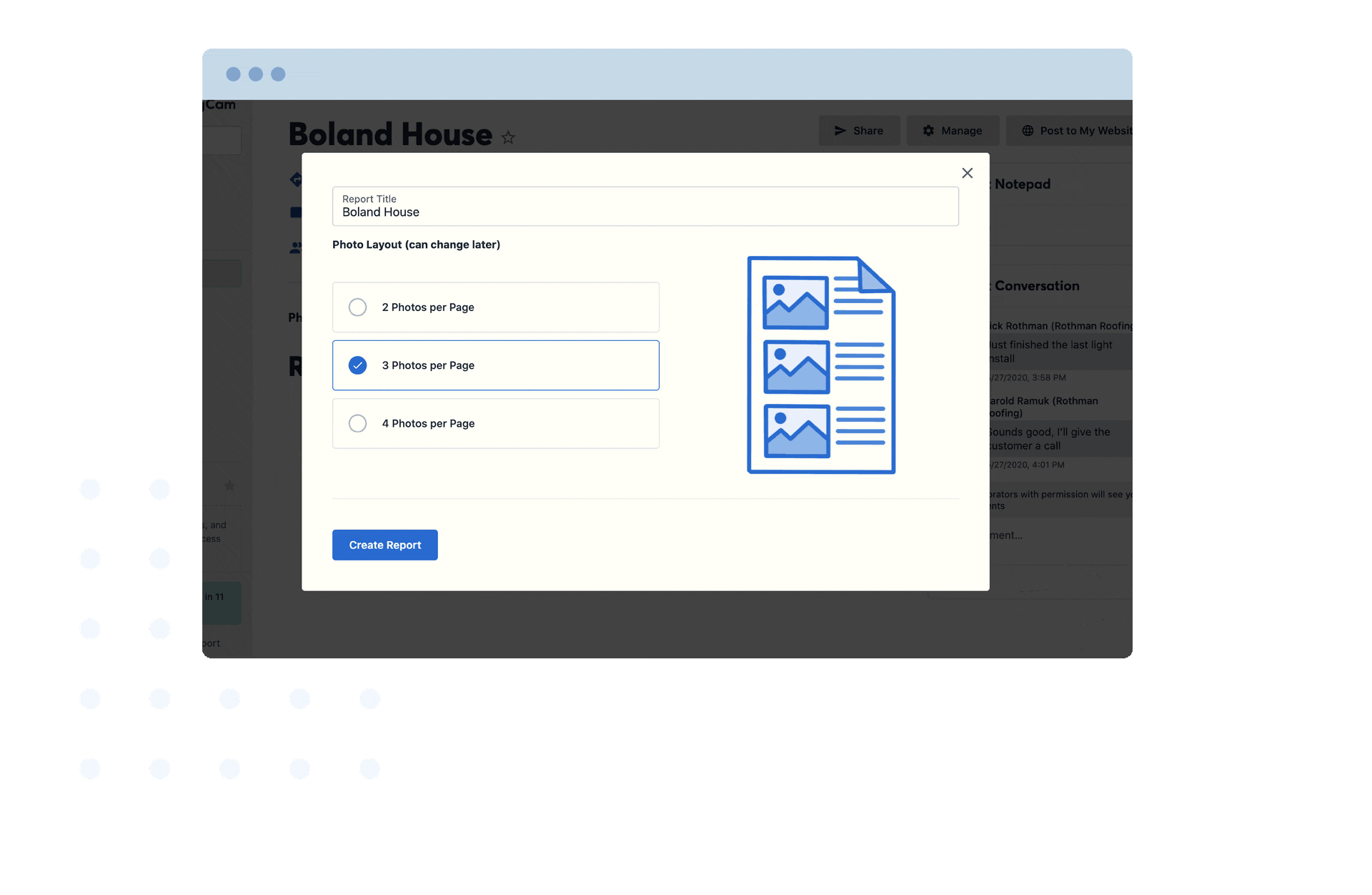The image size is (1372, 895).
Task: Click the layout preview document illustration
Action: click(820, 365)
